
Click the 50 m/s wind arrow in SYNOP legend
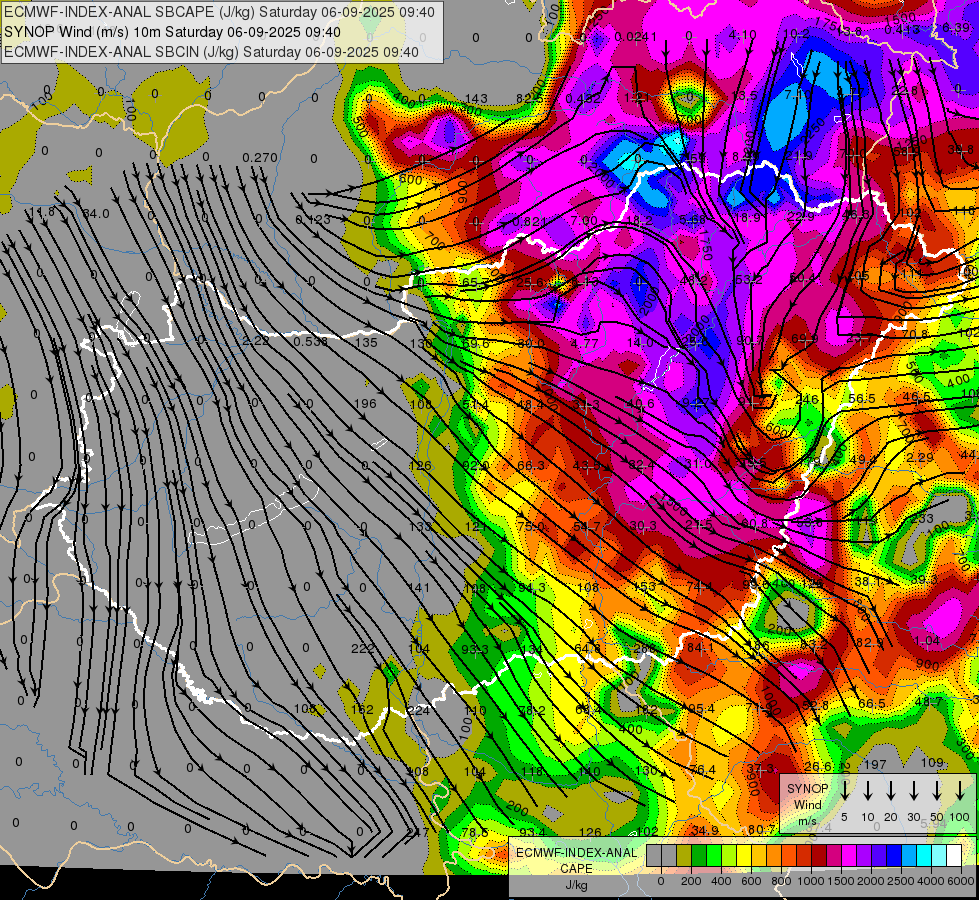(937, 791)
